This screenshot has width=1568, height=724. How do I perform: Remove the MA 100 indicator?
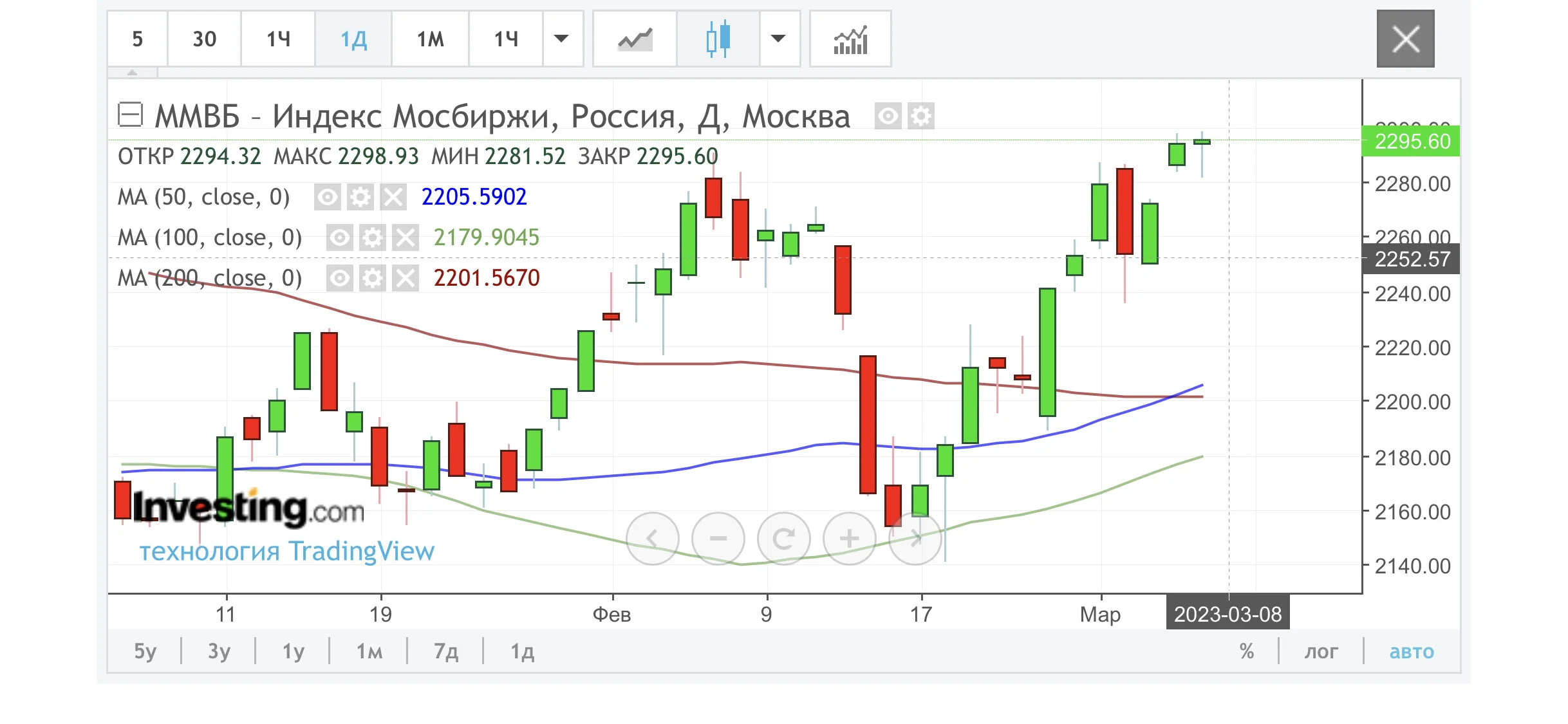click(405, 237)
